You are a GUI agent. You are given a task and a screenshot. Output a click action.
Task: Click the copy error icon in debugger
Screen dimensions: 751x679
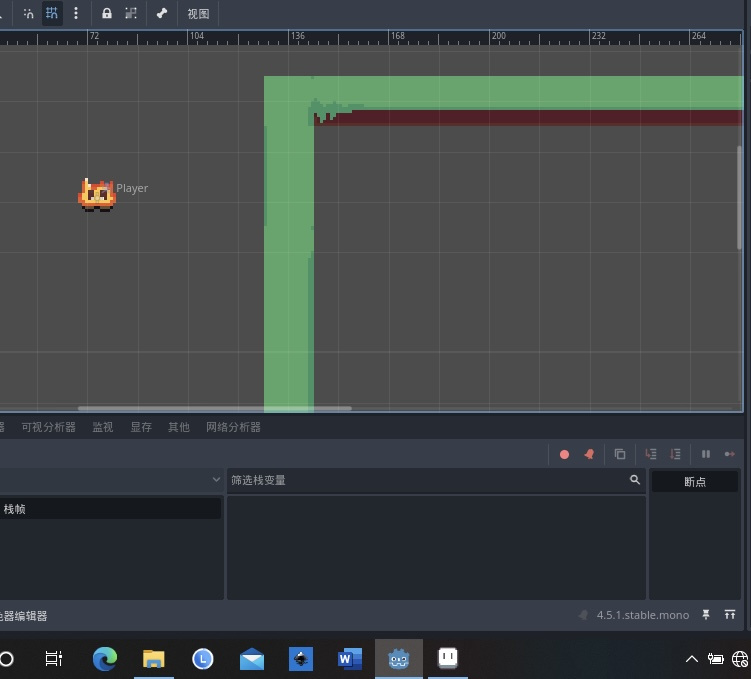point(620,454)
